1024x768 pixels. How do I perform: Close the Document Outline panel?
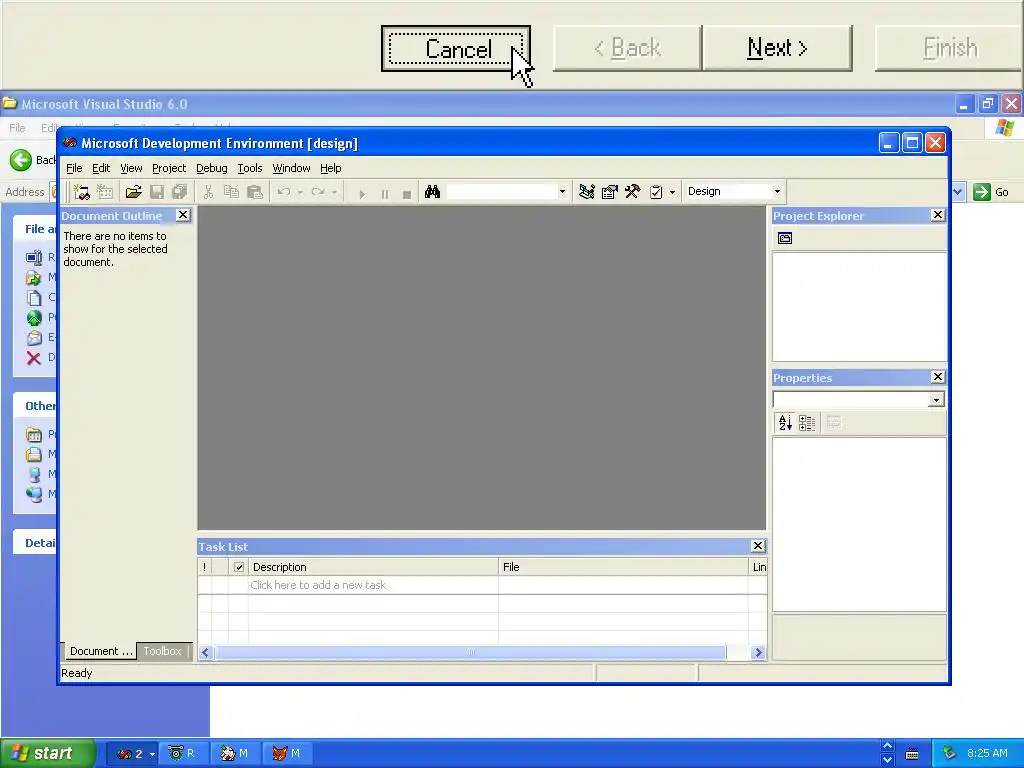[x=183, y=215]
